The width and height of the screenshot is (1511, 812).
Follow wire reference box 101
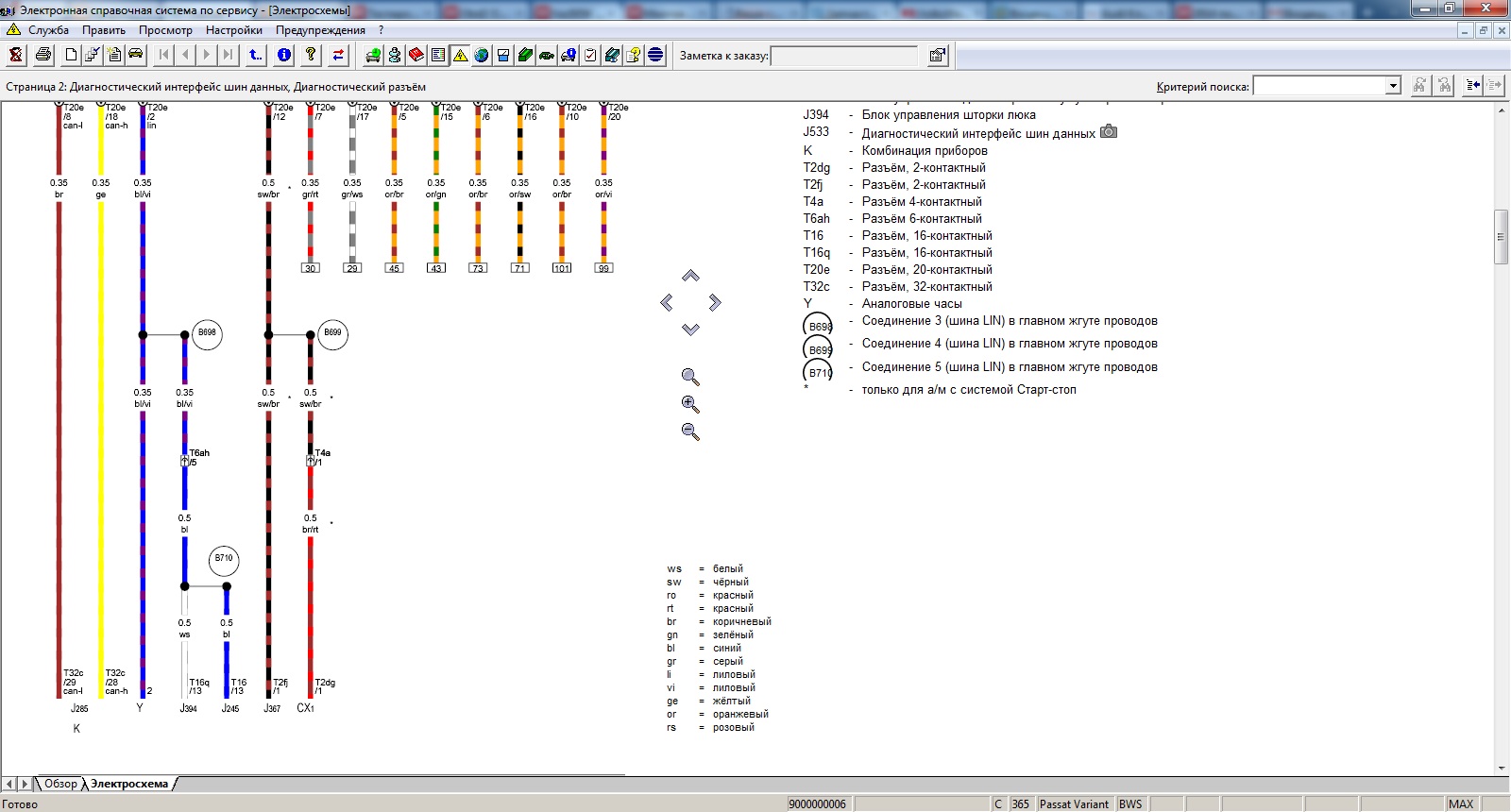562,268
